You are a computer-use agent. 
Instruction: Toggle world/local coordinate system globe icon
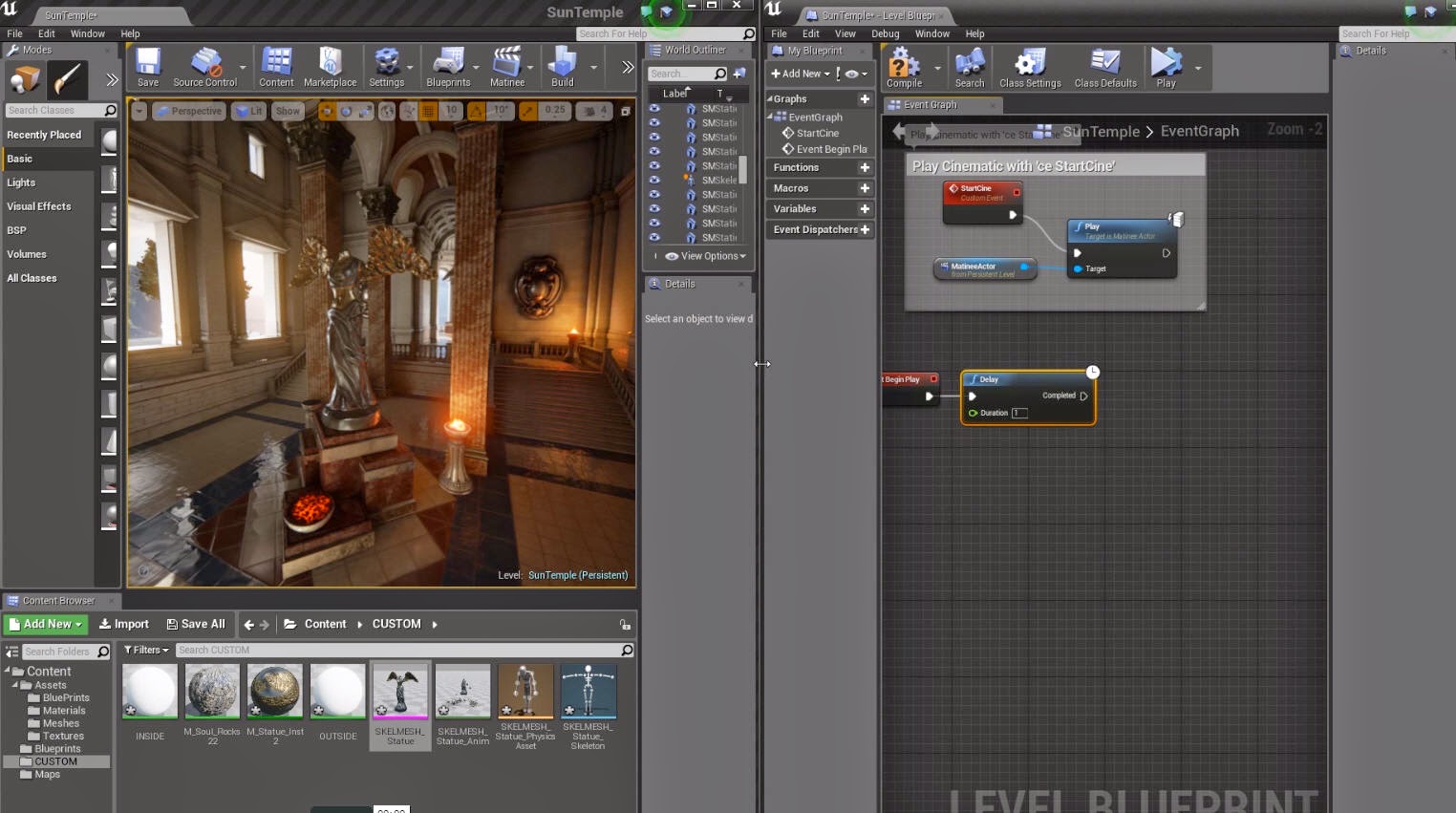[x=387, y=112]
